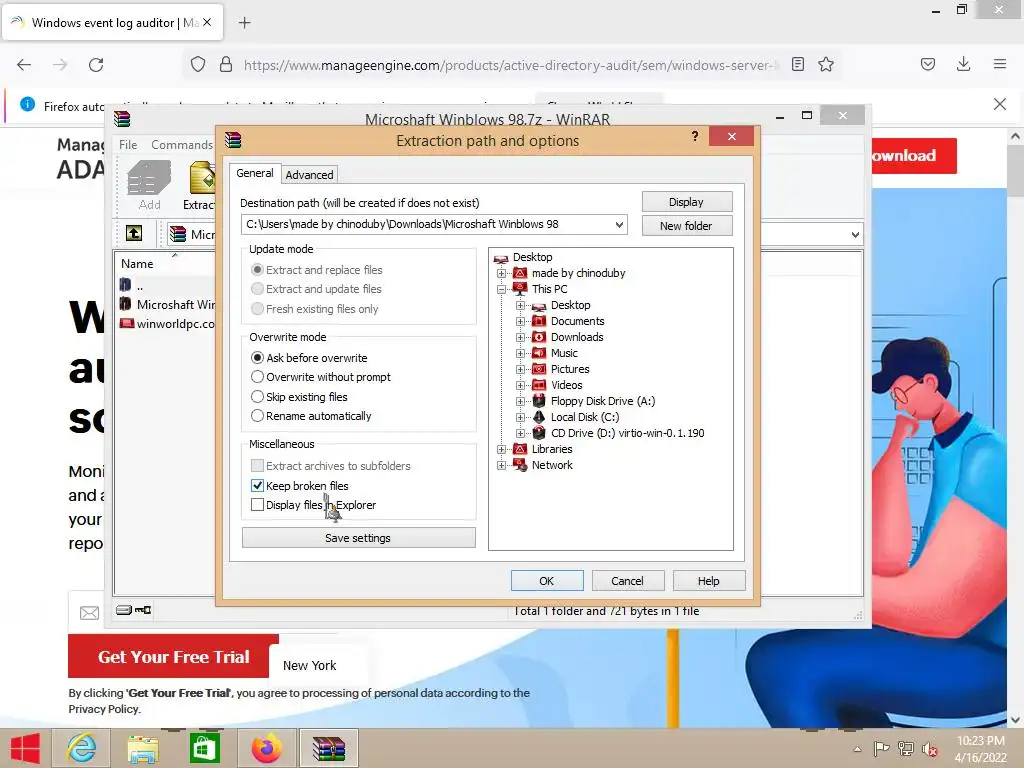The height and width of the screenshot is (768, 1024).
Task: Select Floppy Disk Drive (A:) in the tree
Action: pos(602,401)
